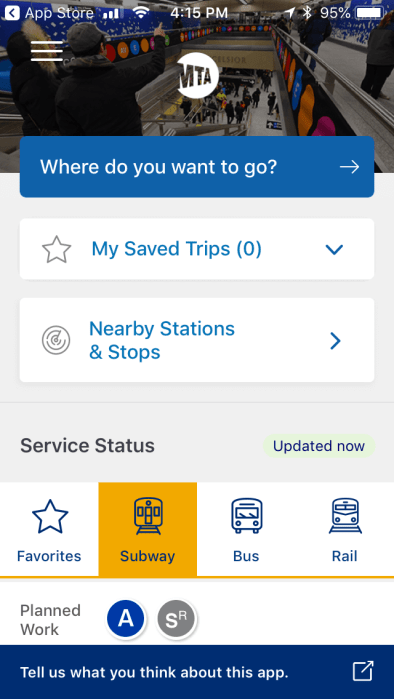Tap the arrow in Where do you want to go
The height and width of the screenshot is (699, 394).
[349, 167]
